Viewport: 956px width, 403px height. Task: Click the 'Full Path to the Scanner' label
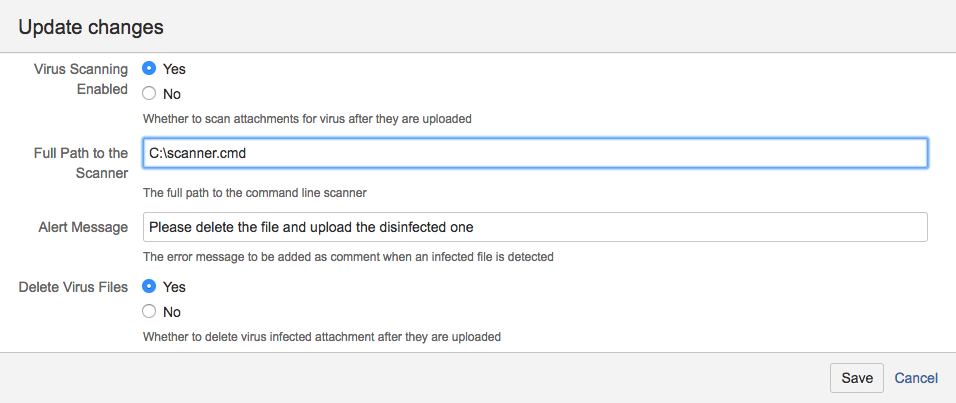tap(81, 163)
